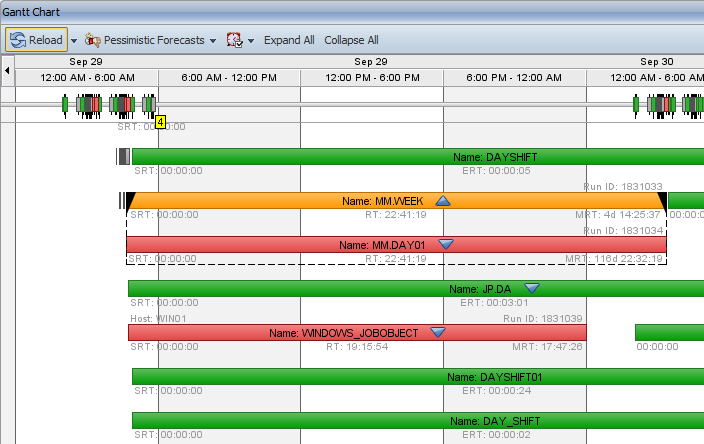Click the left scroll arrow of timeline
This screenshot has height=444, width=704.
click(7, 70)
